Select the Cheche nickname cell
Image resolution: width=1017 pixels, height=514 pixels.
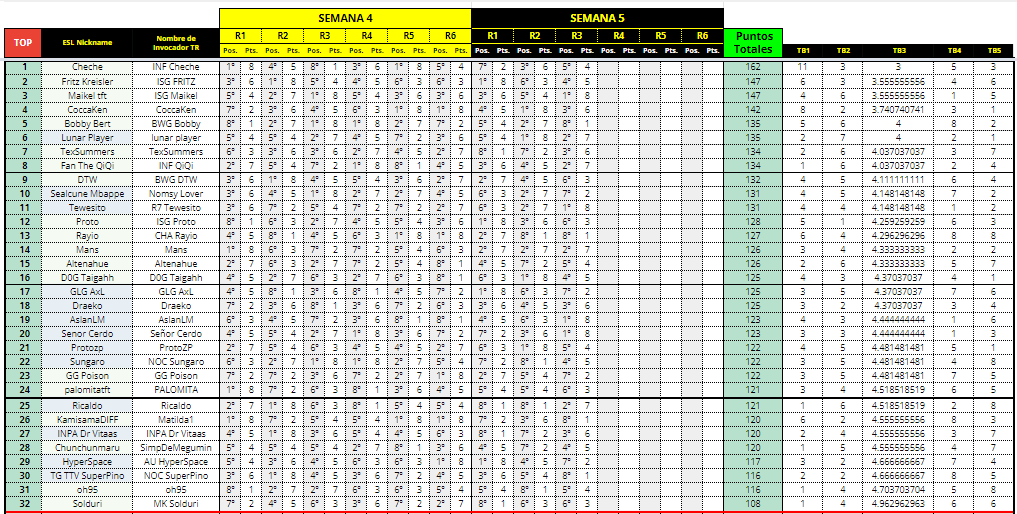(87, 67)
